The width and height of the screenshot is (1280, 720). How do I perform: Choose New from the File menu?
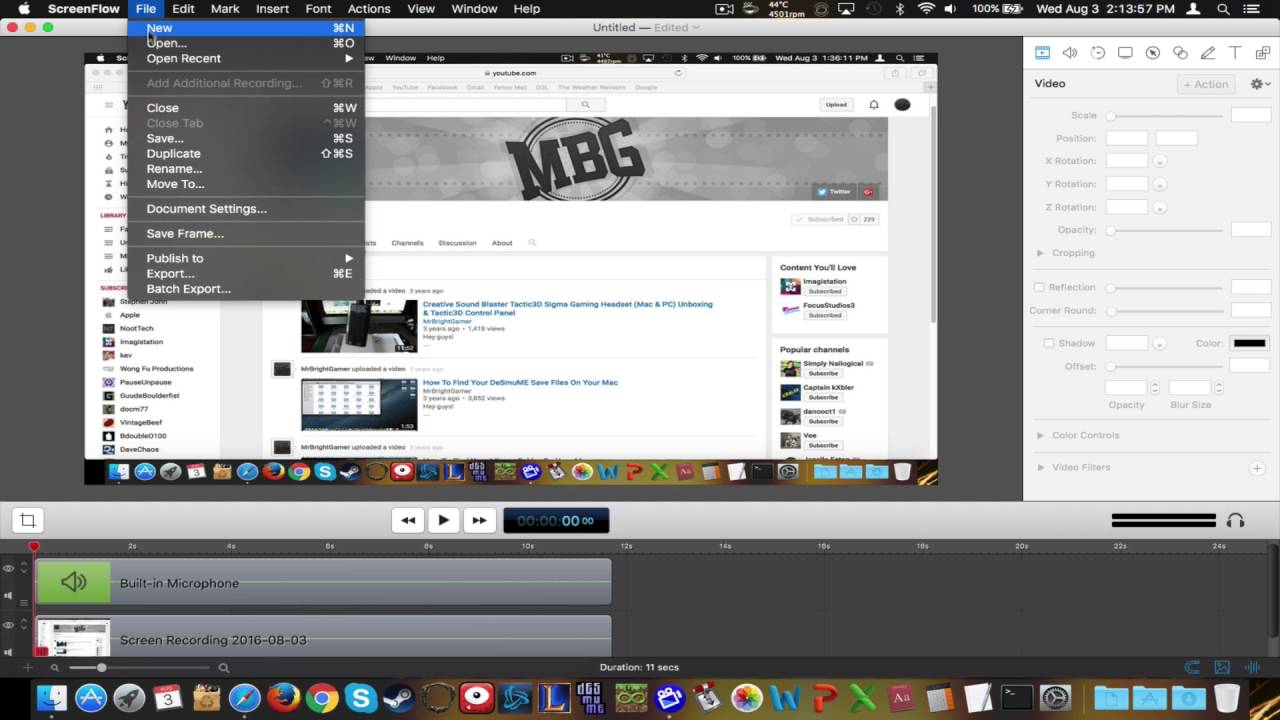pos(246,28)
